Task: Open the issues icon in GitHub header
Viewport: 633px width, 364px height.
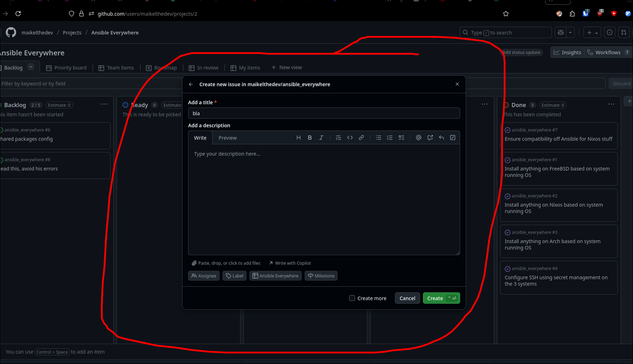Action: click(610, 32)
